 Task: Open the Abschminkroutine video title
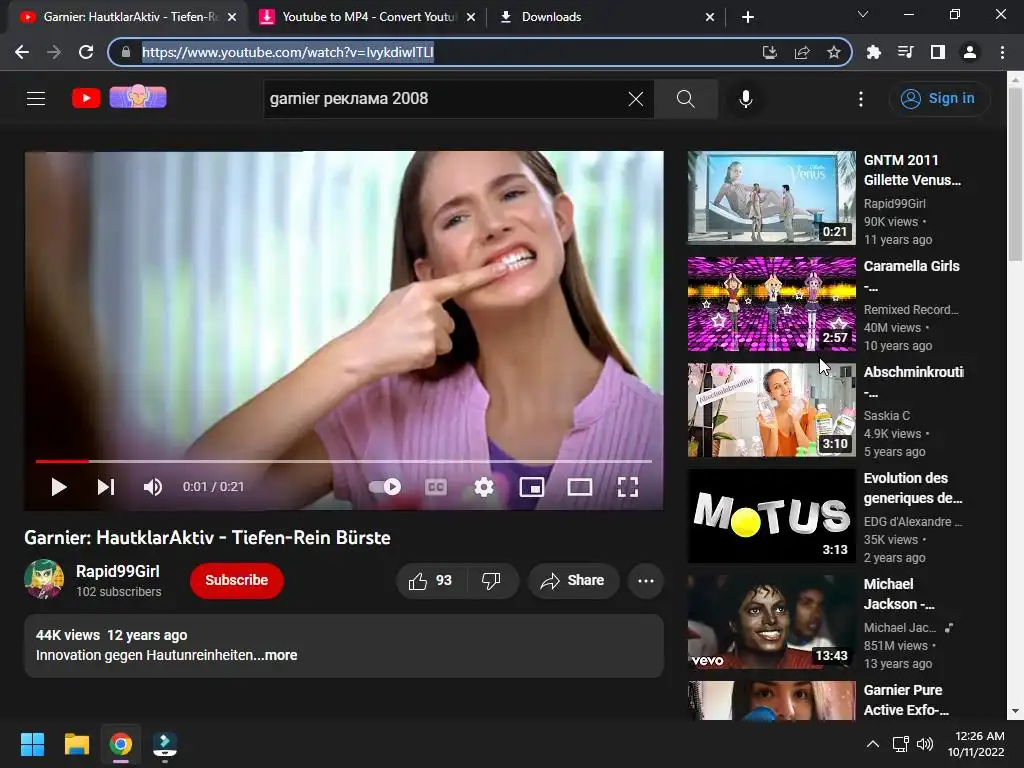click(913, 382)
